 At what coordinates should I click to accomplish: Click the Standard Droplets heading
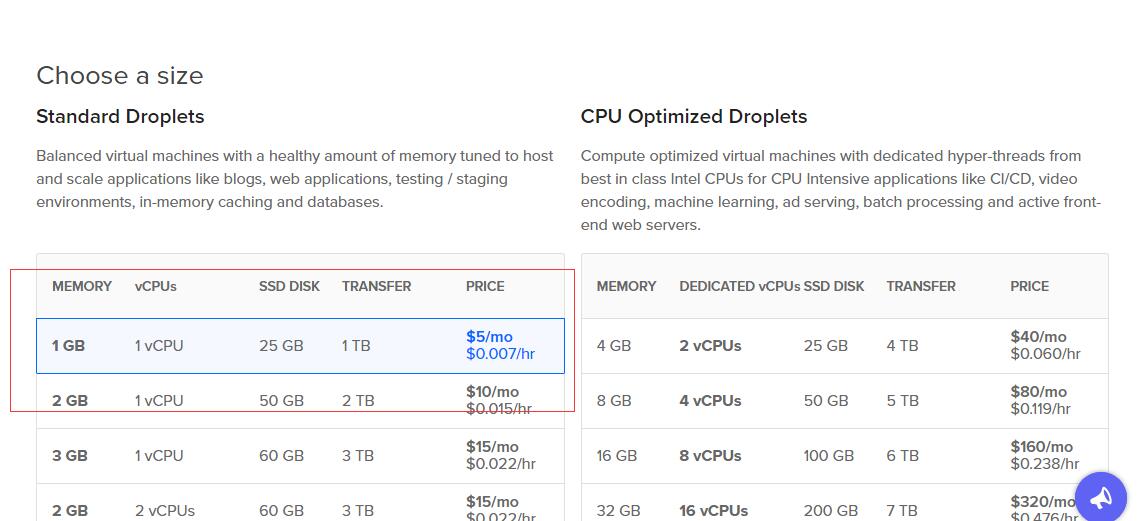click(x=120, y=117)
